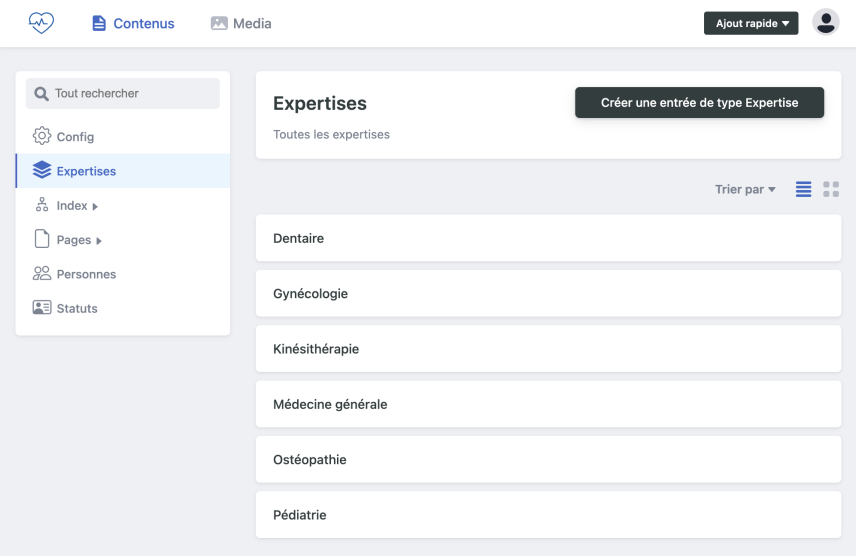
Task: Switch to the Media tab
Action: coord(241,23)
